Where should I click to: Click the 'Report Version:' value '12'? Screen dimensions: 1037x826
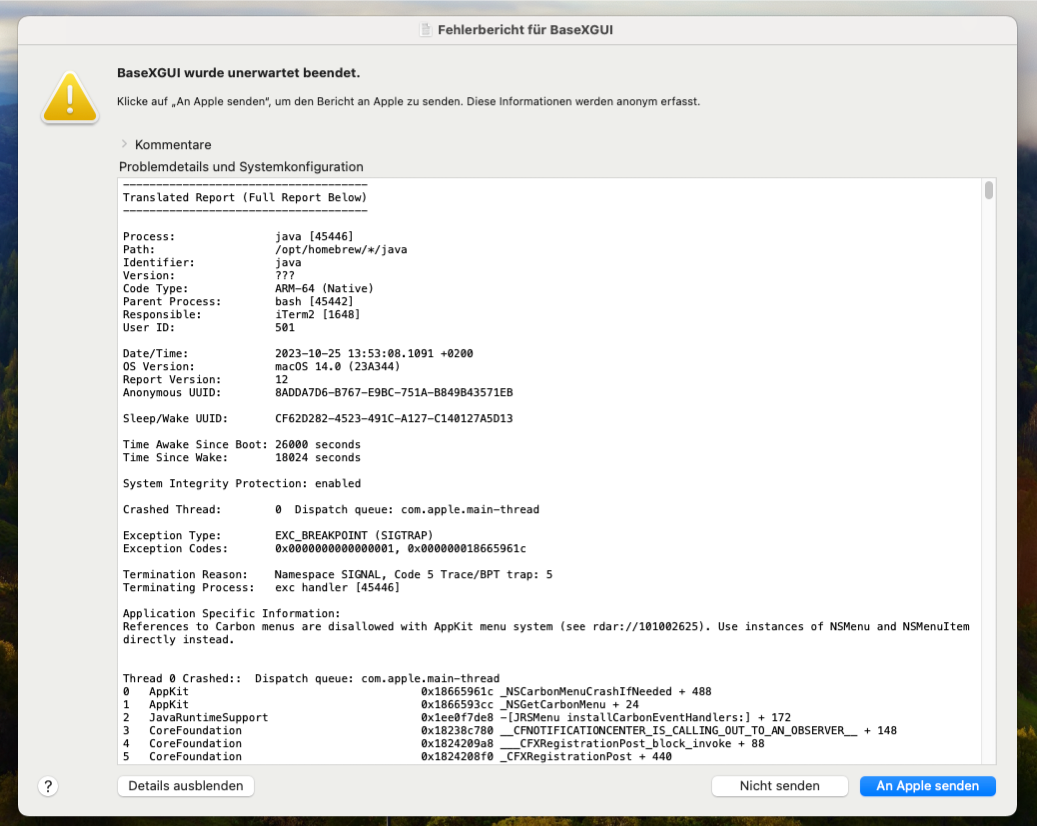coord(282,379)
